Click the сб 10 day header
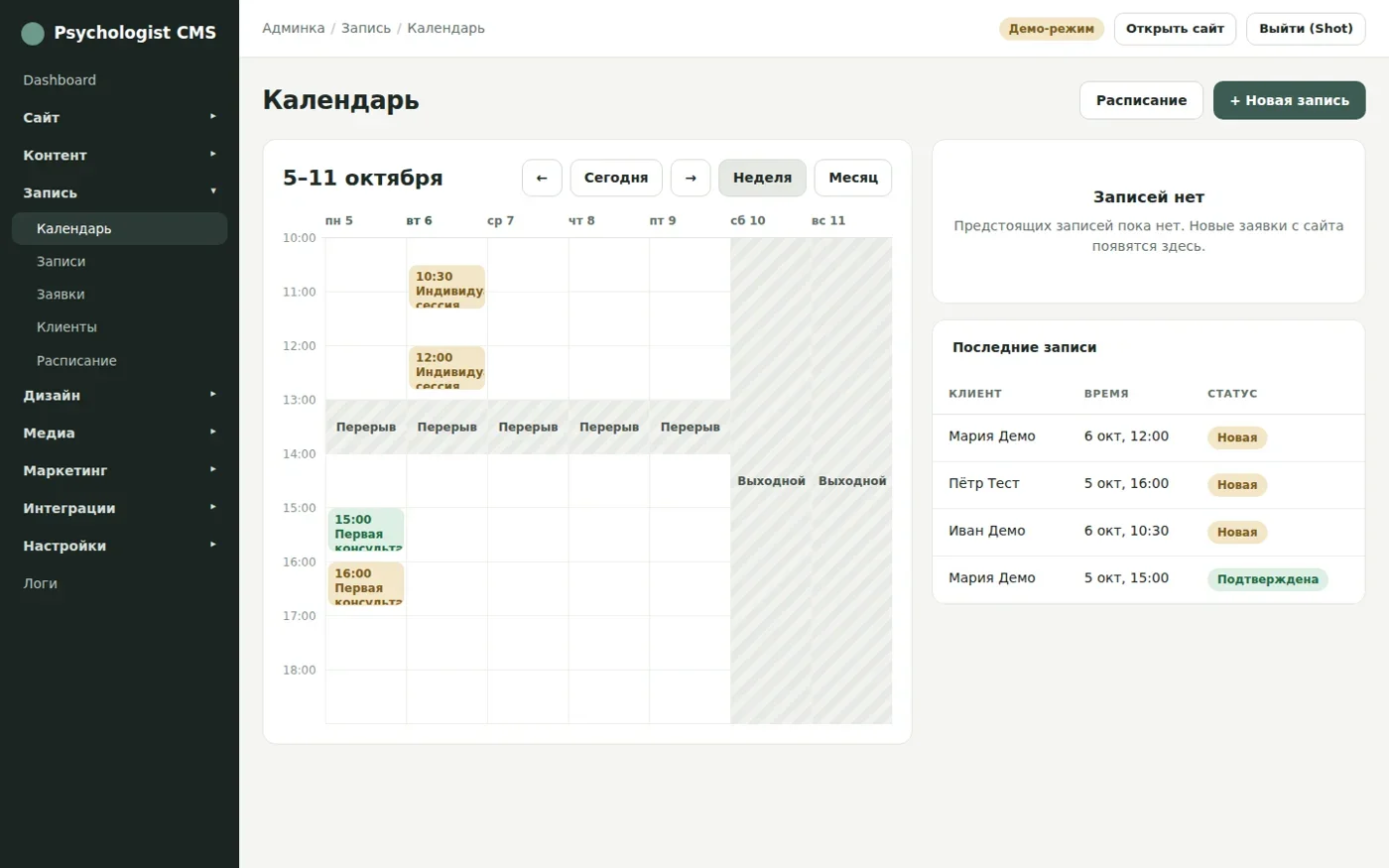The height and width of the screenshot is (868, 1389). pyautogui.click(x=748, y=220)
